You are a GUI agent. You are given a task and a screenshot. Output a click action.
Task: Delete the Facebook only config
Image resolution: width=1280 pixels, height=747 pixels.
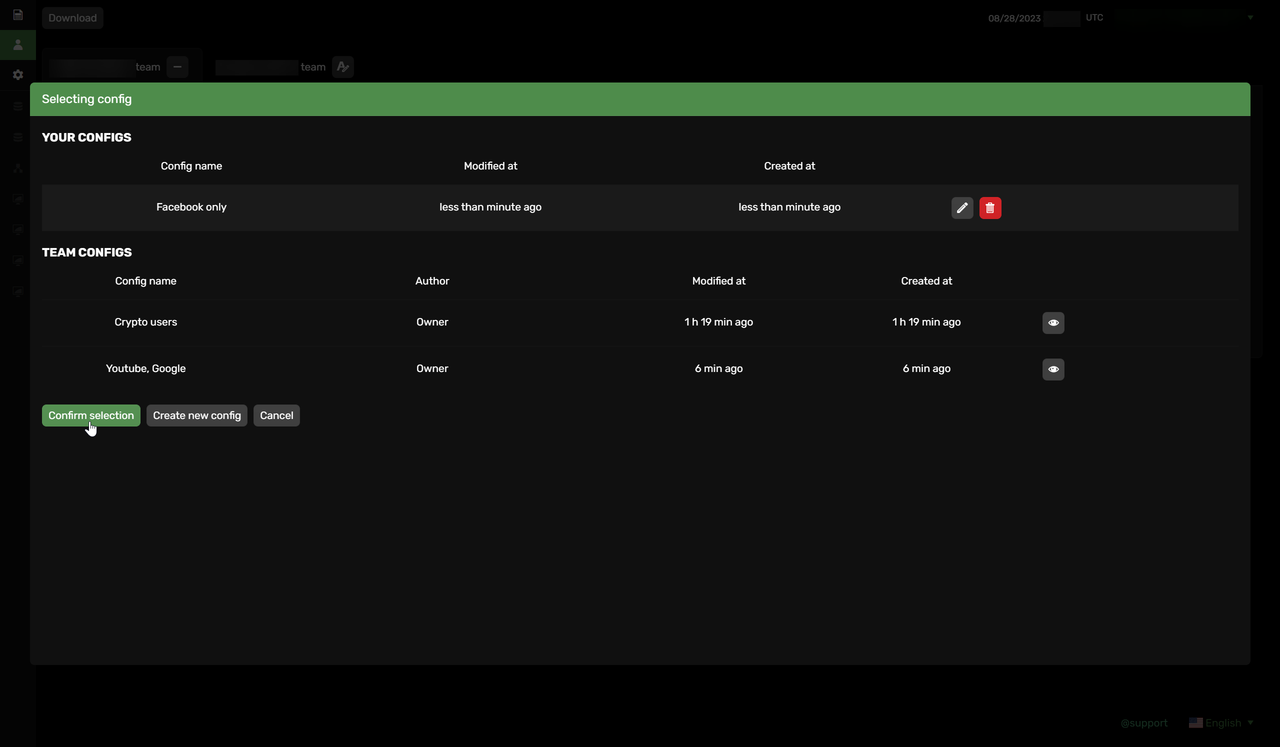(x=990, y=208)
